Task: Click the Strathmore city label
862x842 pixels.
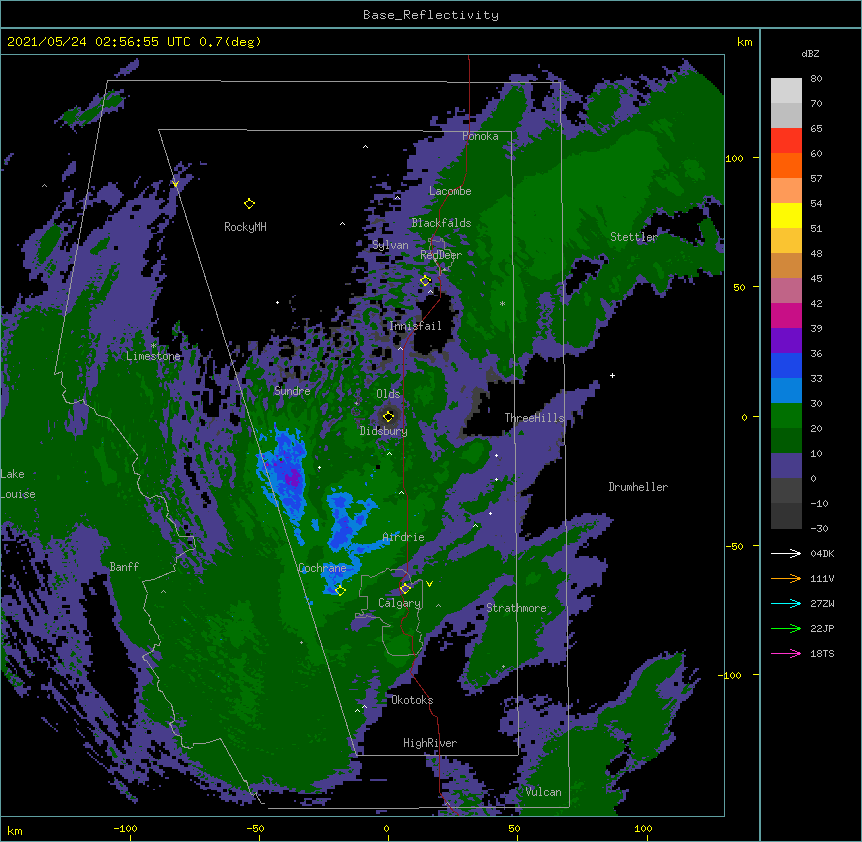Action: [516, 608]
